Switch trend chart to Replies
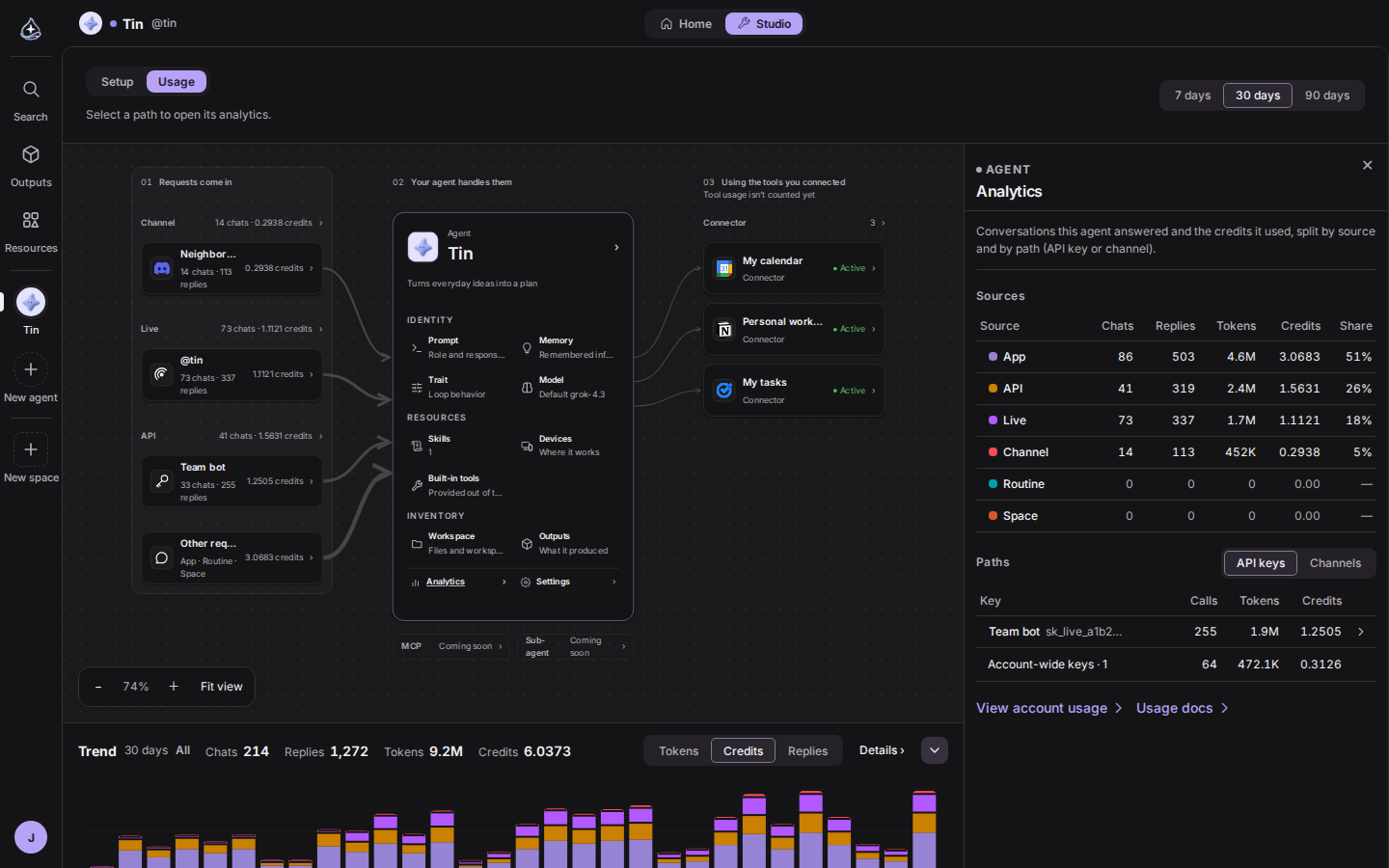Viewport: 1389px width, 868px height. 807,751
